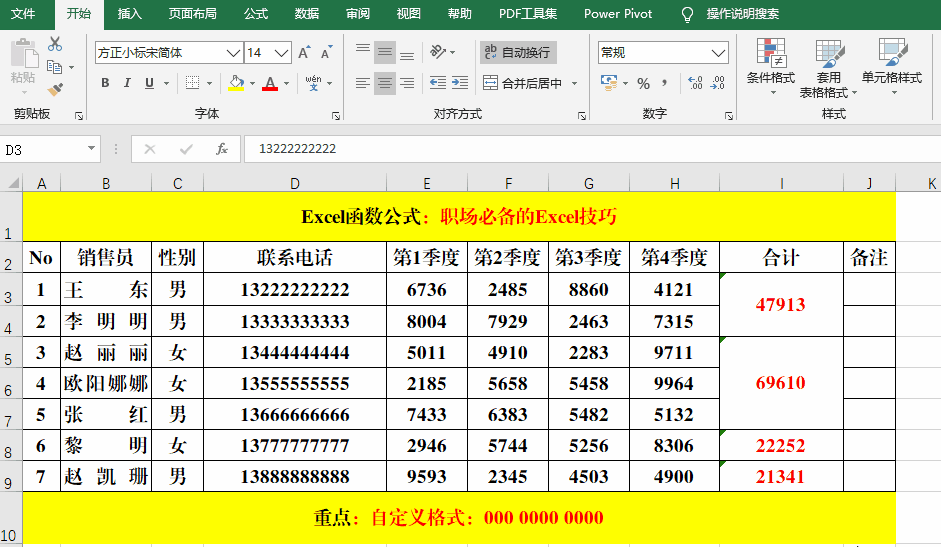Align text left

tap(362, 83)
